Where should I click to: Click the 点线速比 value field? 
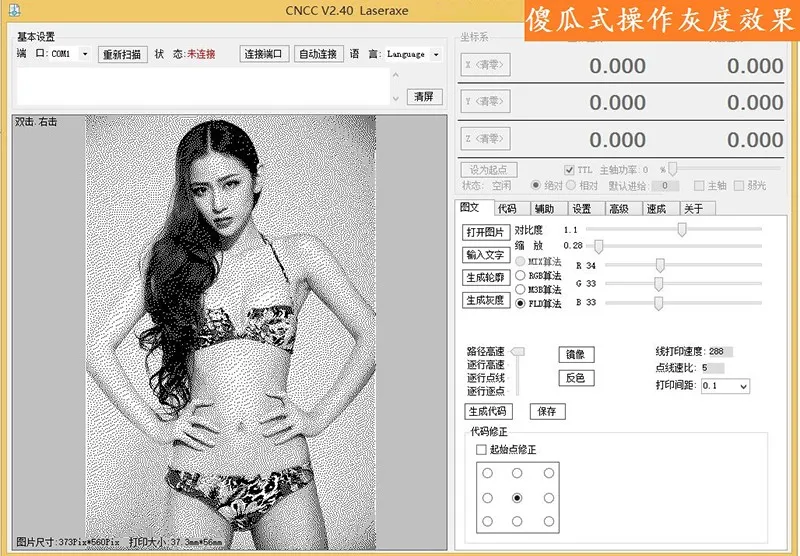pyautogui.click(x=712, y=368)
